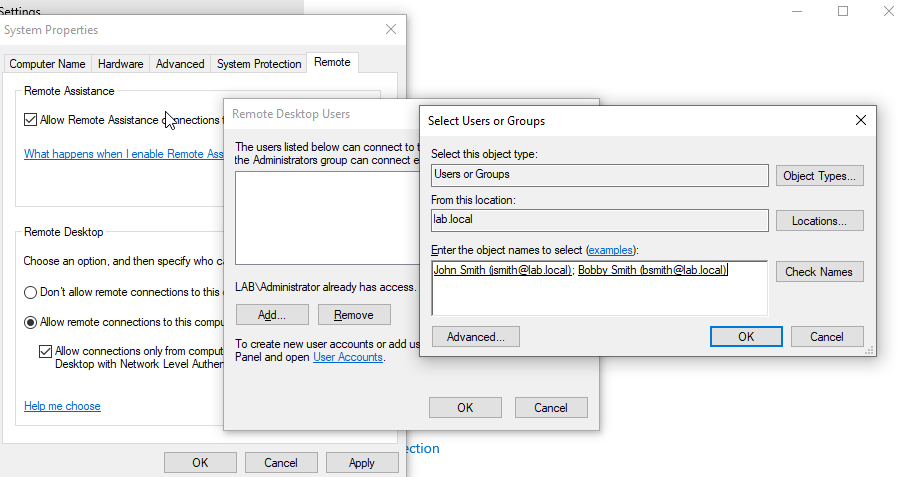Viewport: 906px width, 477px height.
Task: Click the Locations button
Action: pyautogui.click(x=819, y=221)
